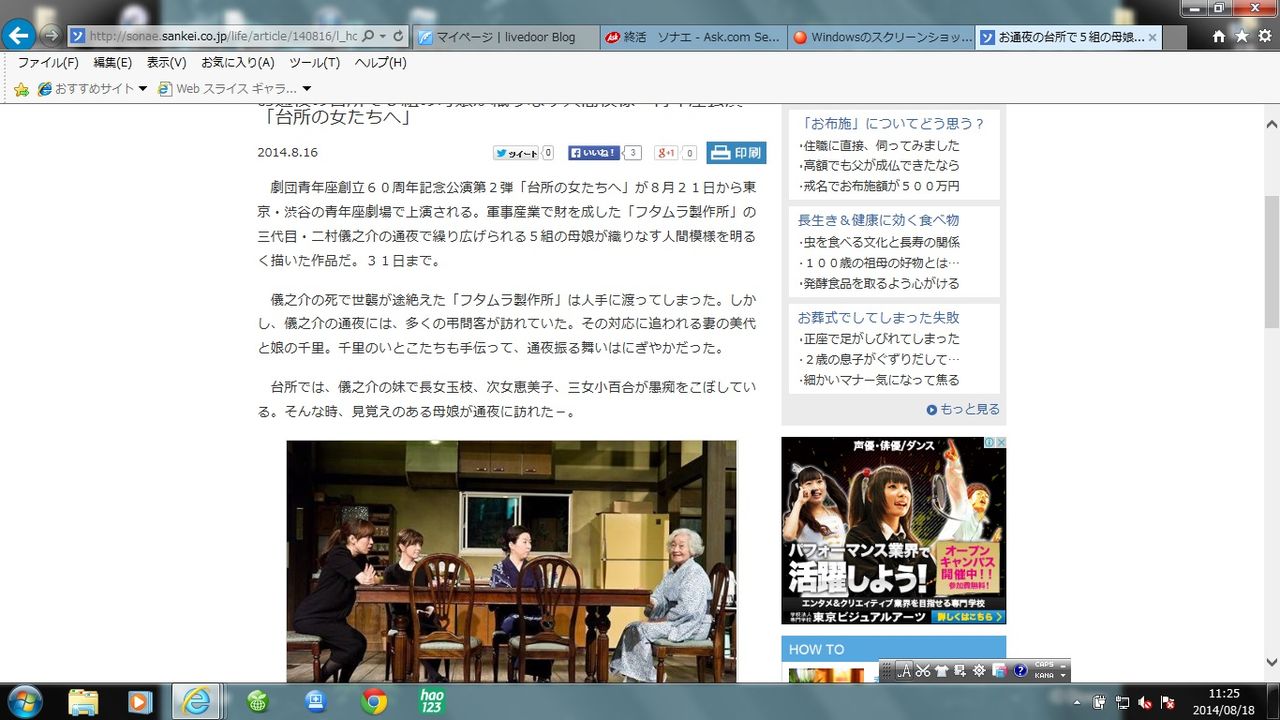Click the Add to Favorites bar star icon
The image size is (1280, 720).
pyautogui.click(x=21, y=89)
